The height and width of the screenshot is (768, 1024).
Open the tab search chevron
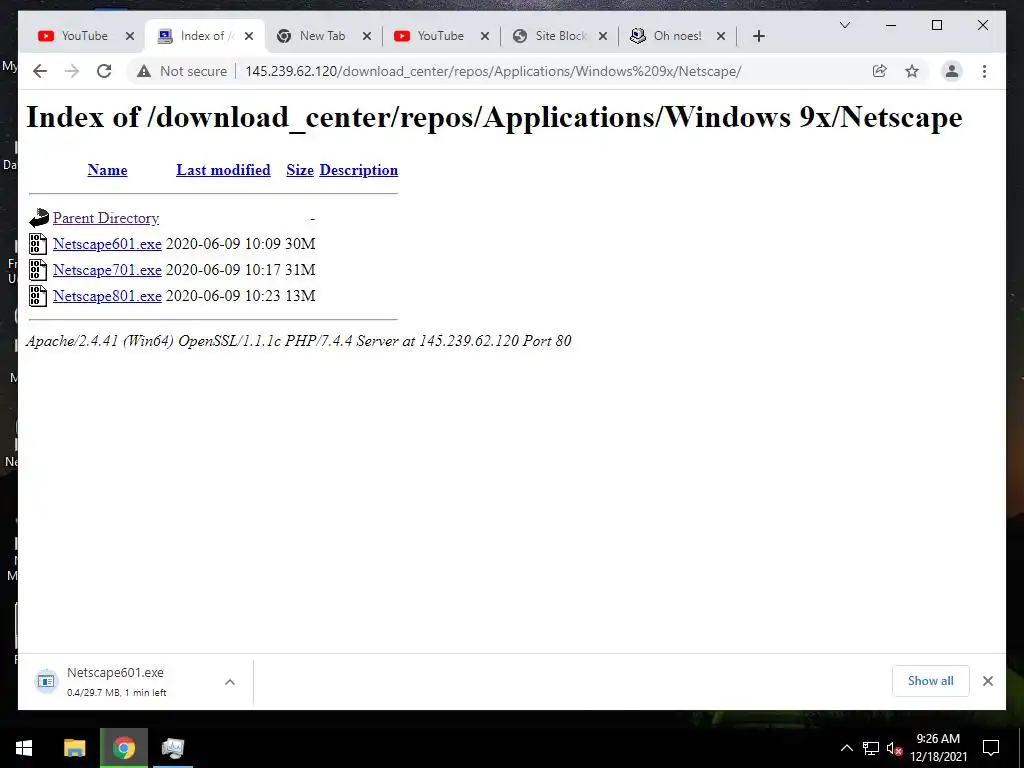pos(844,25)
